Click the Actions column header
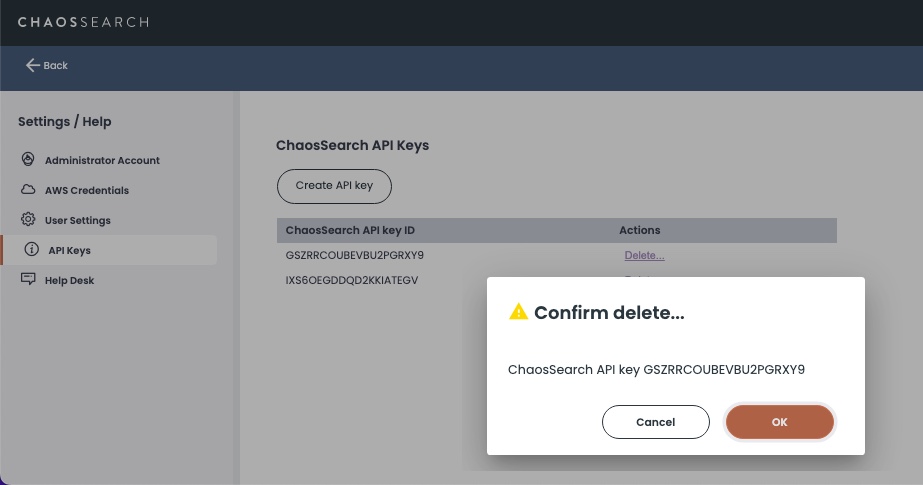 point(639,230)
